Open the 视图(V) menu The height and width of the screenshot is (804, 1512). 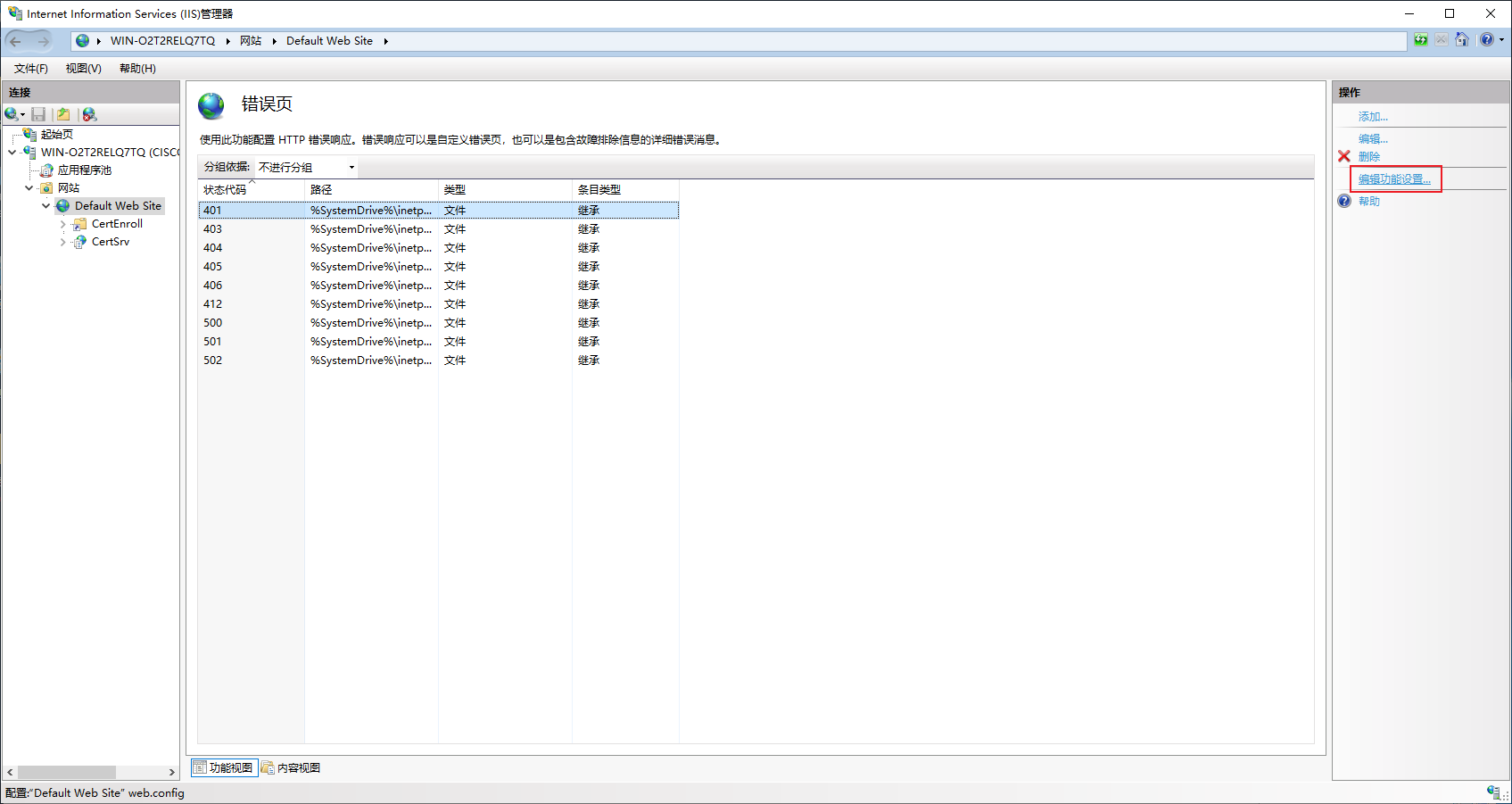84,69
